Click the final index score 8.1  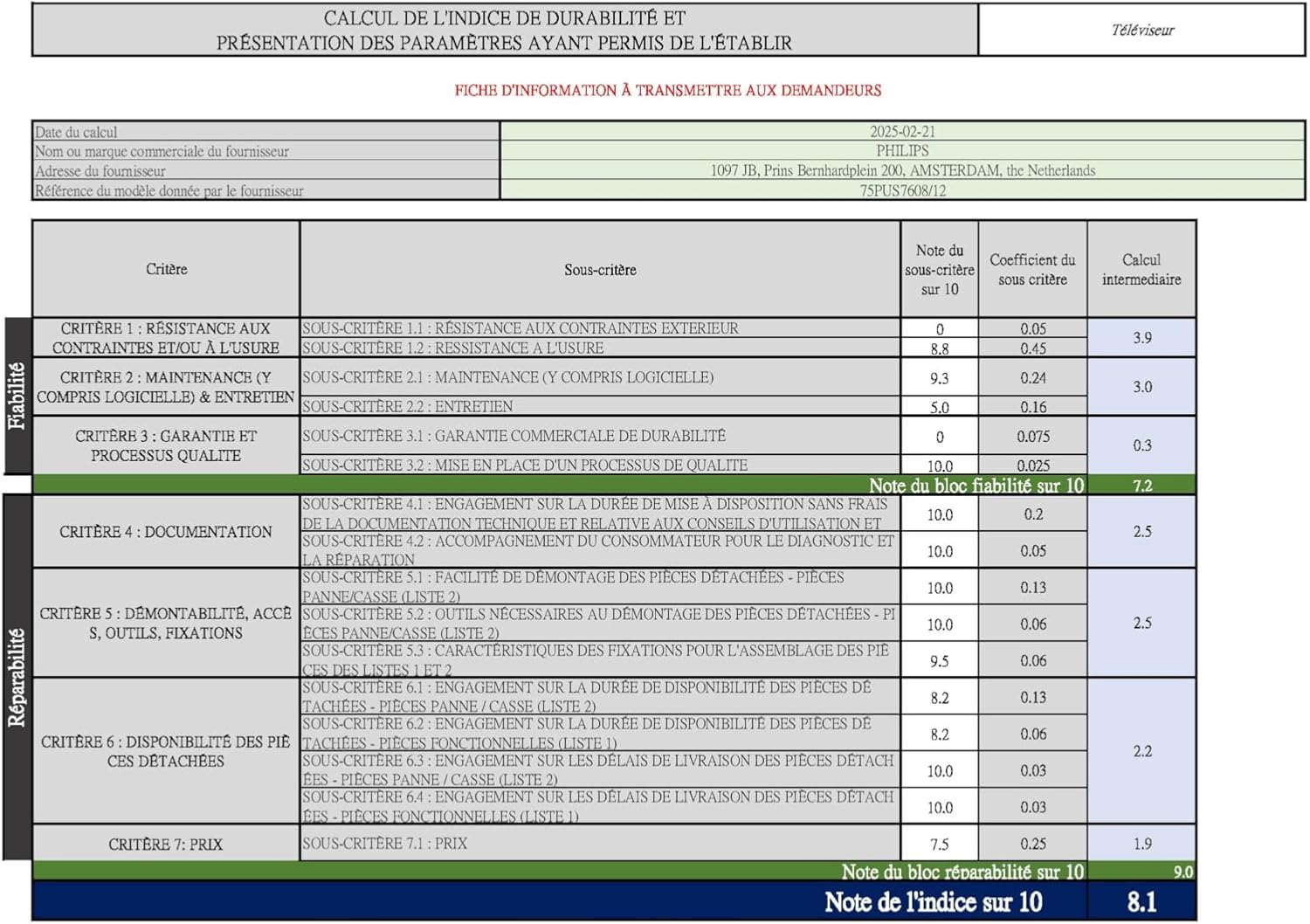coord(1141,901)
